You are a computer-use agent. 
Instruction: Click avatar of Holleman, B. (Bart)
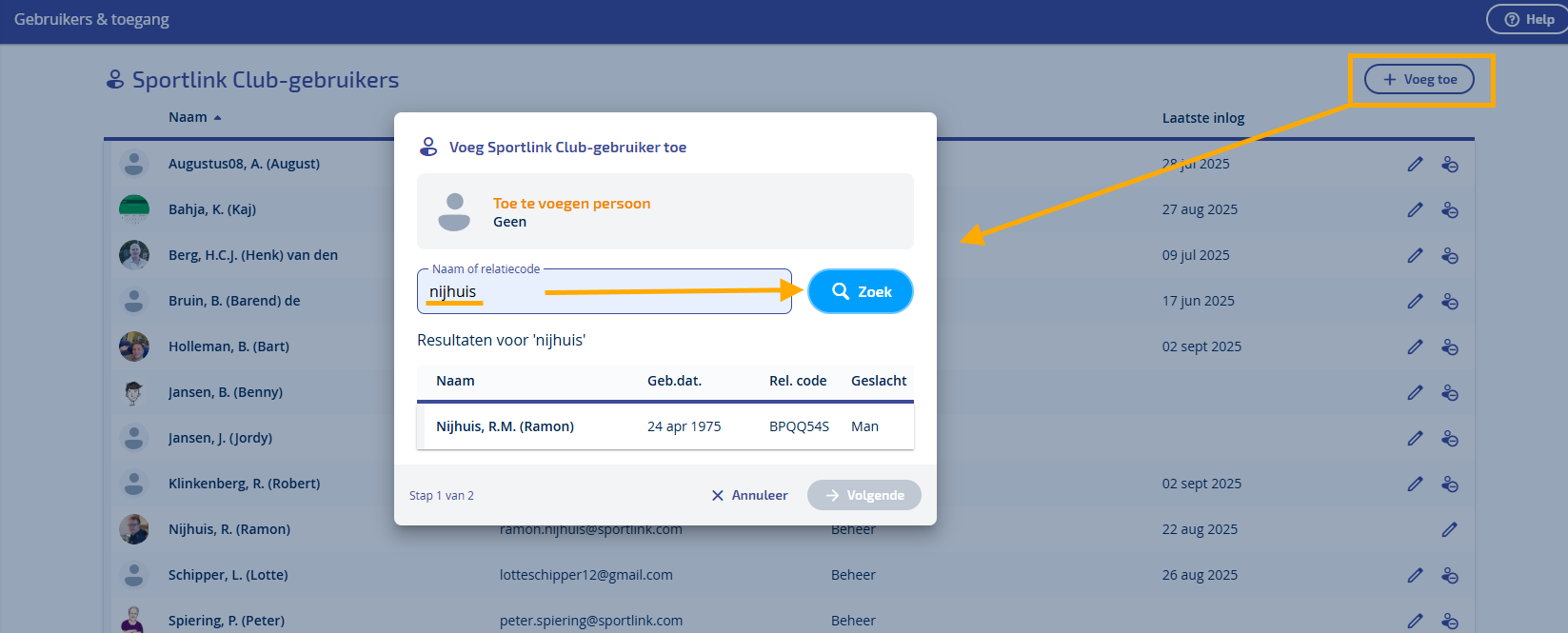click(134, 346)
